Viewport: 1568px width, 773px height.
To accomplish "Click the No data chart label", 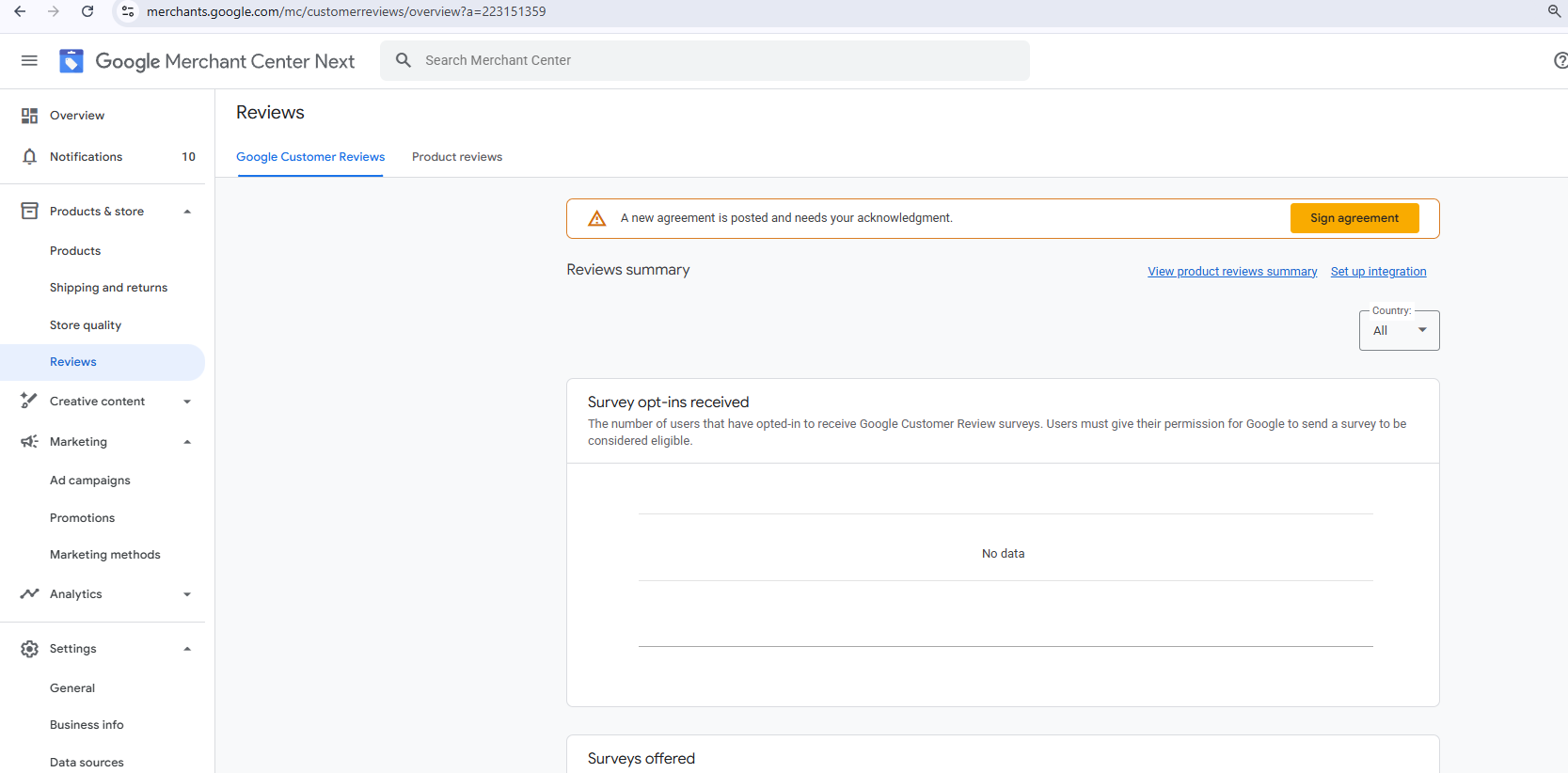I will point(1003,554).
